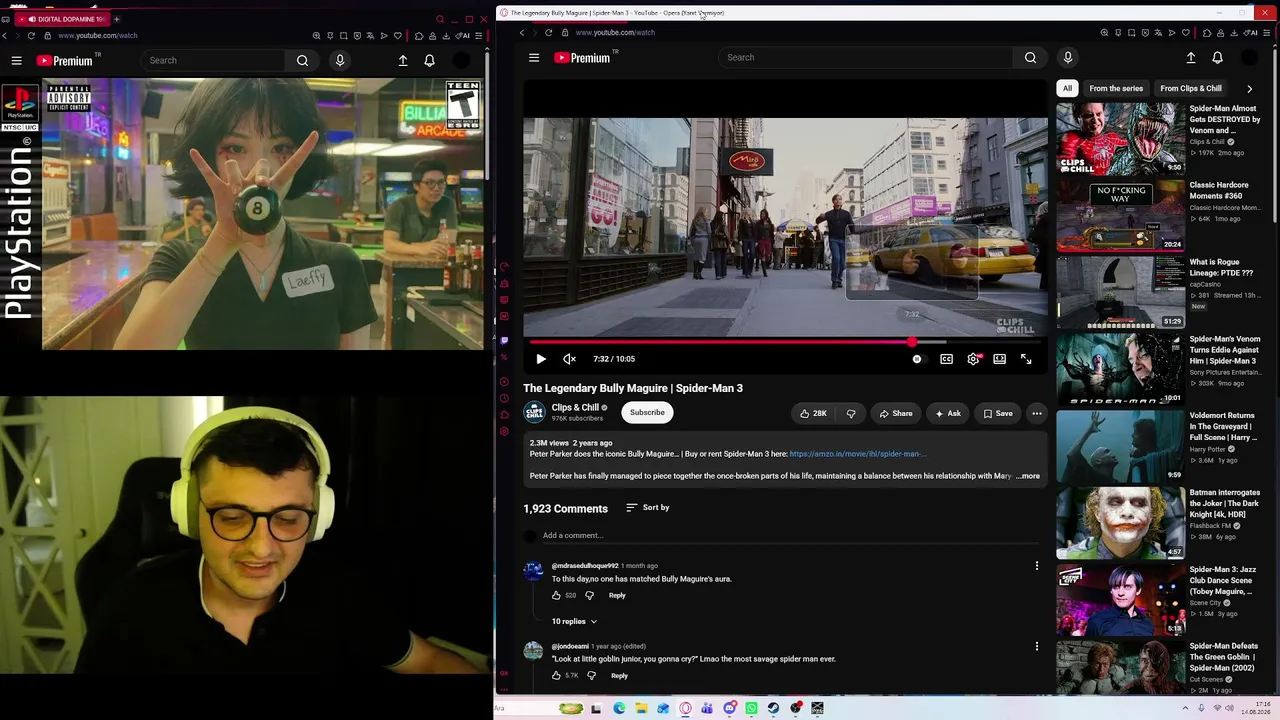
Task: Open WhatsApp from the taskbar
Action: [x=751, y=709]
